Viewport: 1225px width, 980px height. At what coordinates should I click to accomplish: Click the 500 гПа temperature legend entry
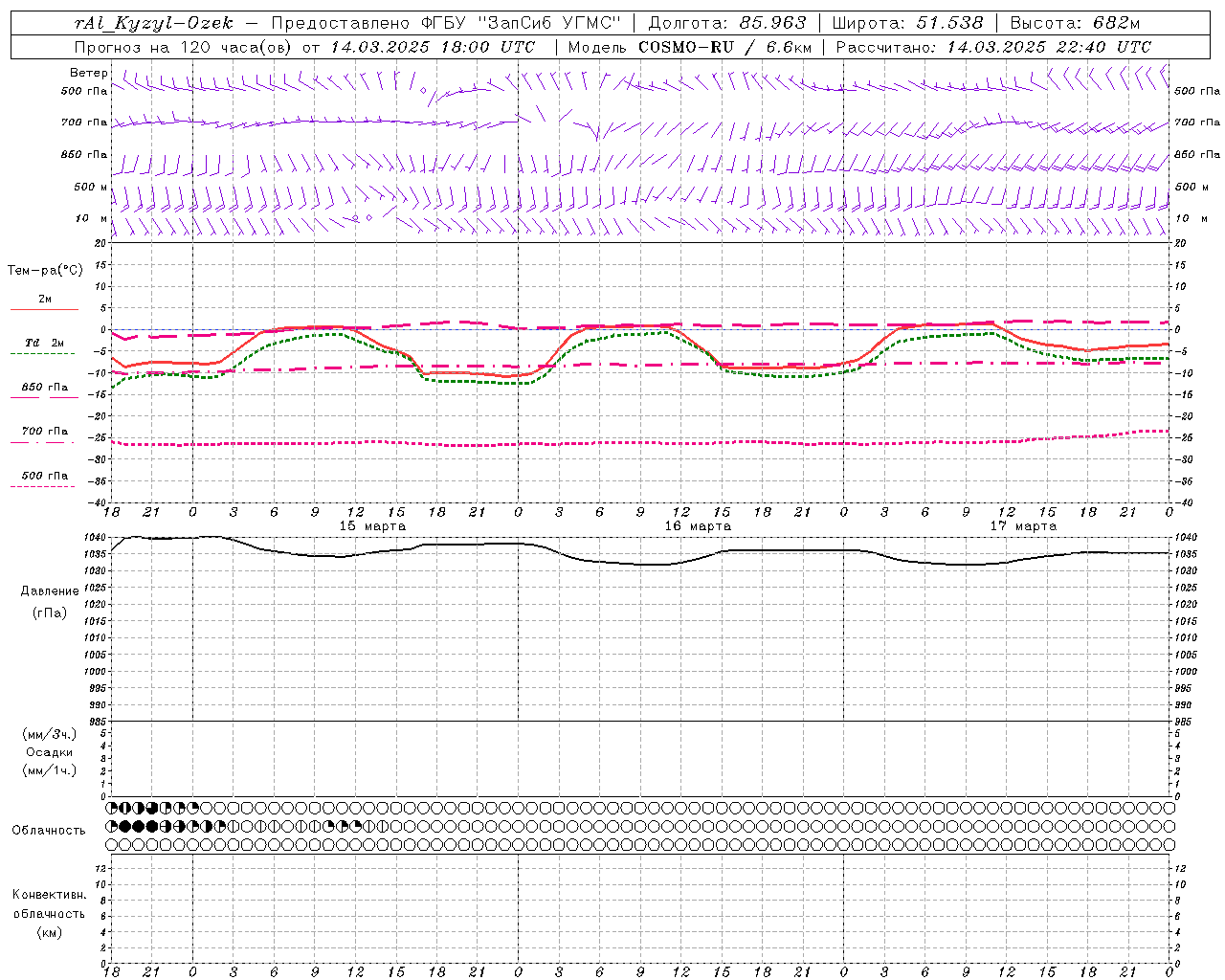(x=45, y=476)
